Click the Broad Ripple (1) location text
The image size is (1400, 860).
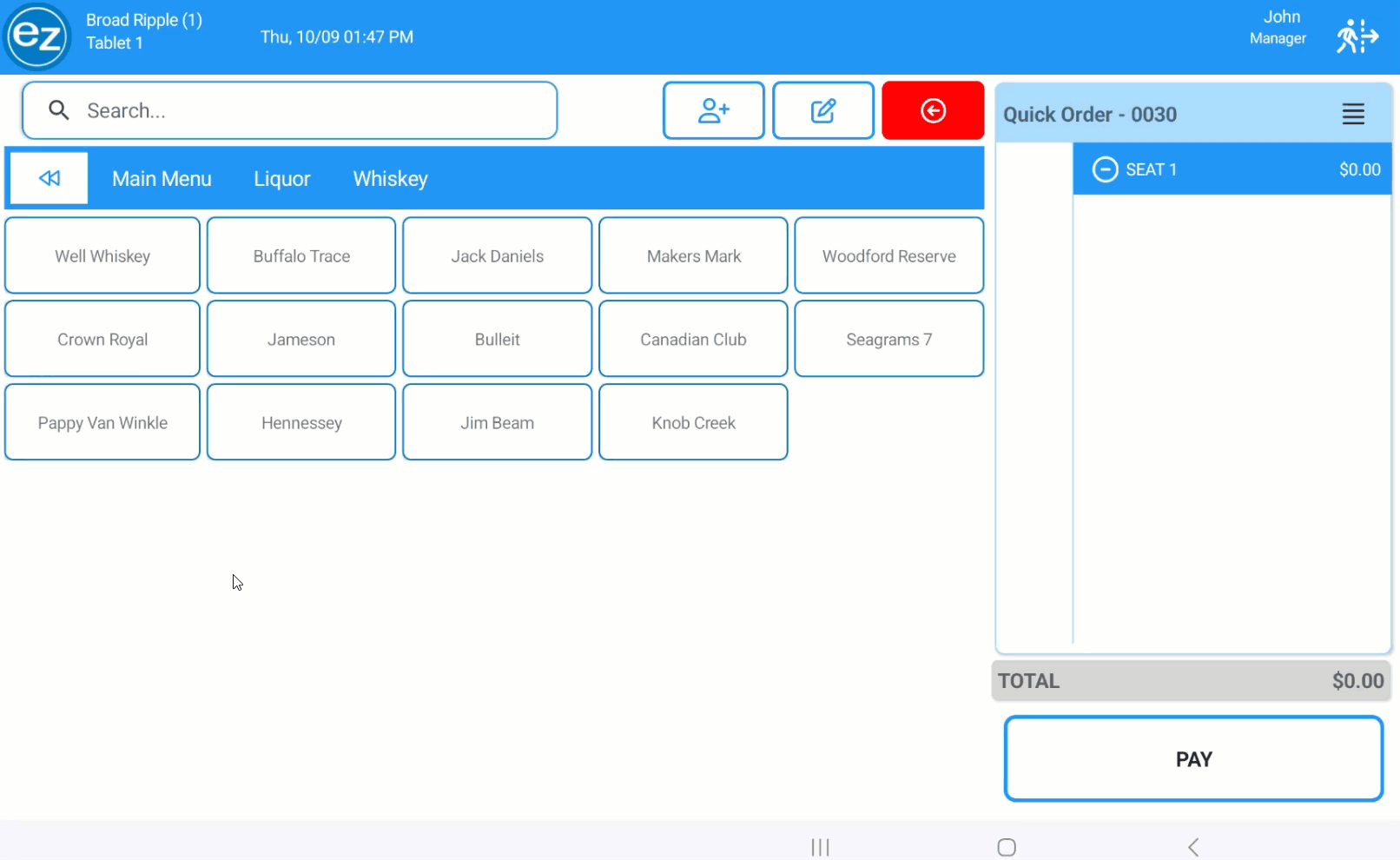tap(144, 20)
